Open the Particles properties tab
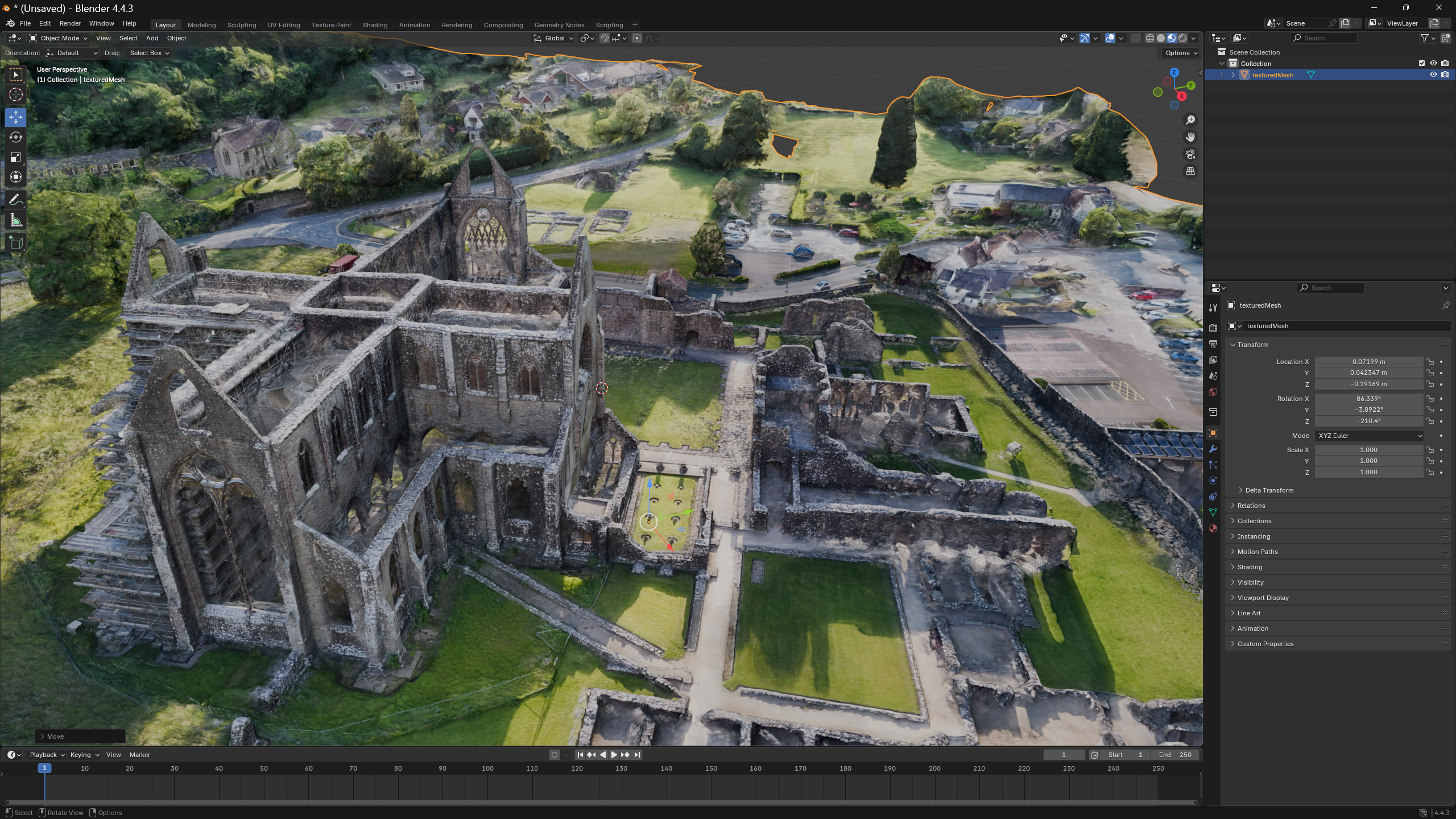 point(1213,465)
